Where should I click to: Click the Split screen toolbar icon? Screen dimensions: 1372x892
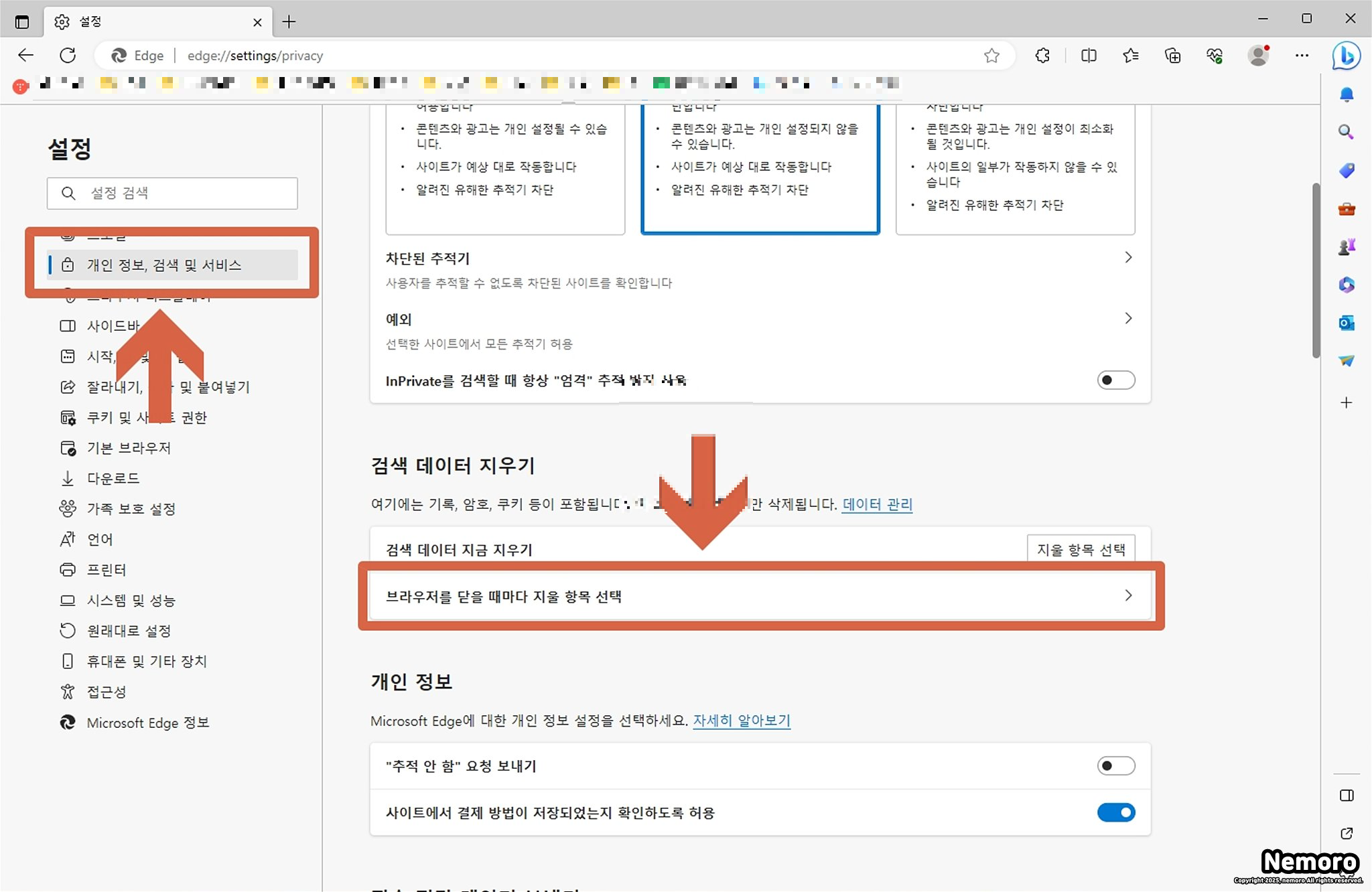pyautogui.click(x=1089, y=56)
